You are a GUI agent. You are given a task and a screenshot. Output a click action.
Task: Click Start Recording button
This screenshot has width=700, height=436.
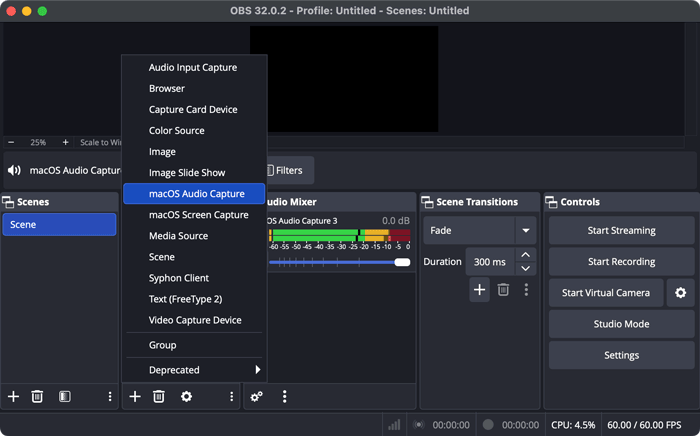[x=621, y=262]
